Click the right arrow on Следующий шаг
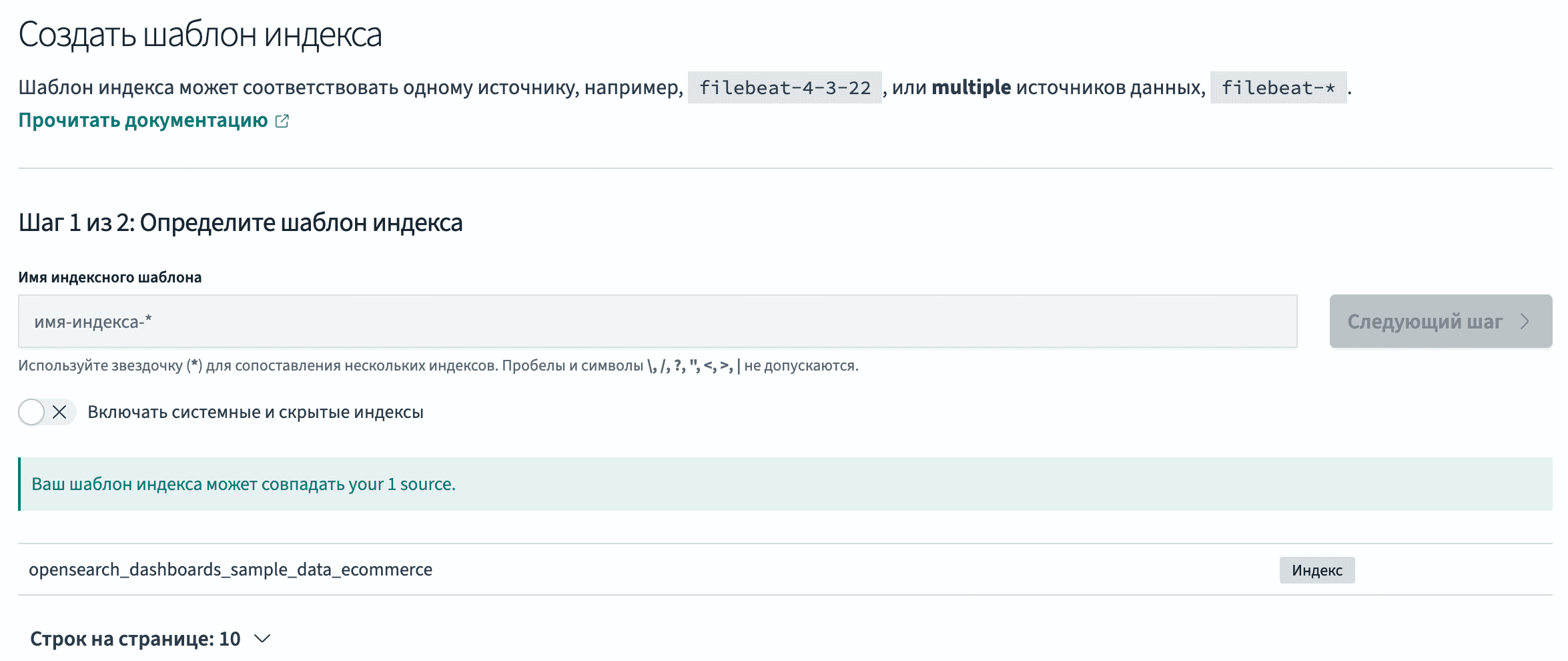This screenshot has width=1568, height=661. [x=1525, y=321]
